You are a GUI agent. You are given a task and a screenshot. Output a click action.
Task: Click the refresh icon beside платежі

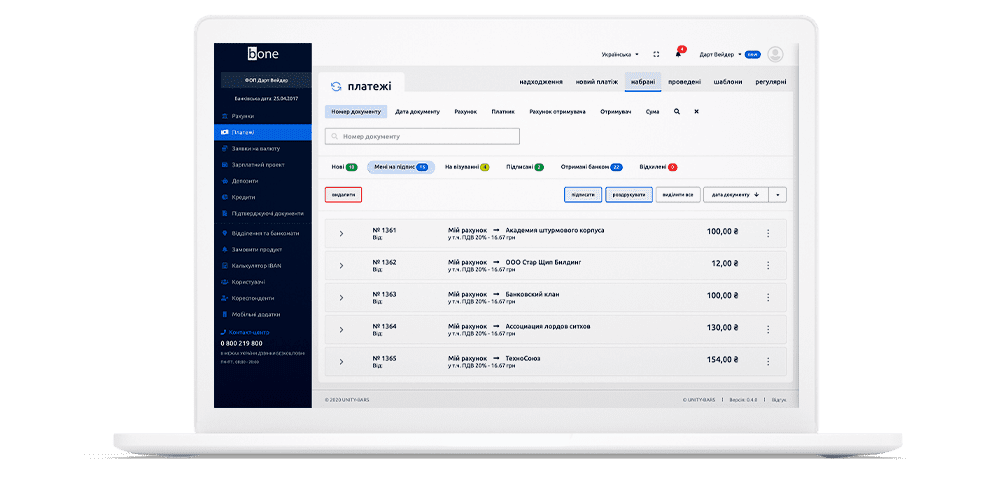[336, 87]
